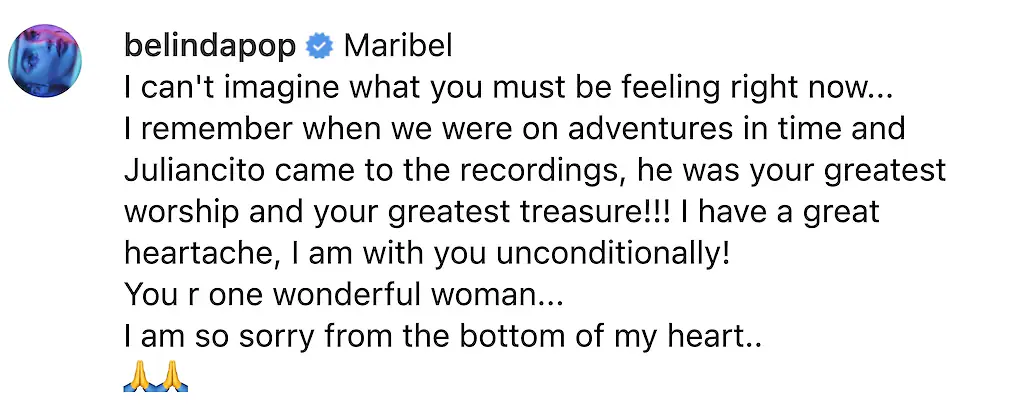Click the line starting "I am so sorry"
The height and width of the screenshot is (410, 1024).
pos(443,337)
